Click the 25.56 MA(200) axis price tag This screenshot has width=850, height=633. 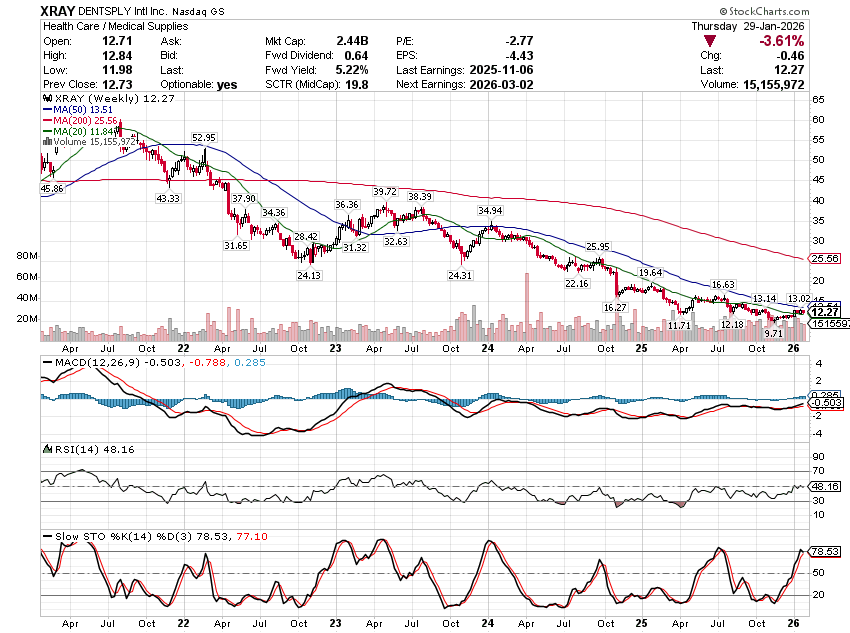coord(823,258)
